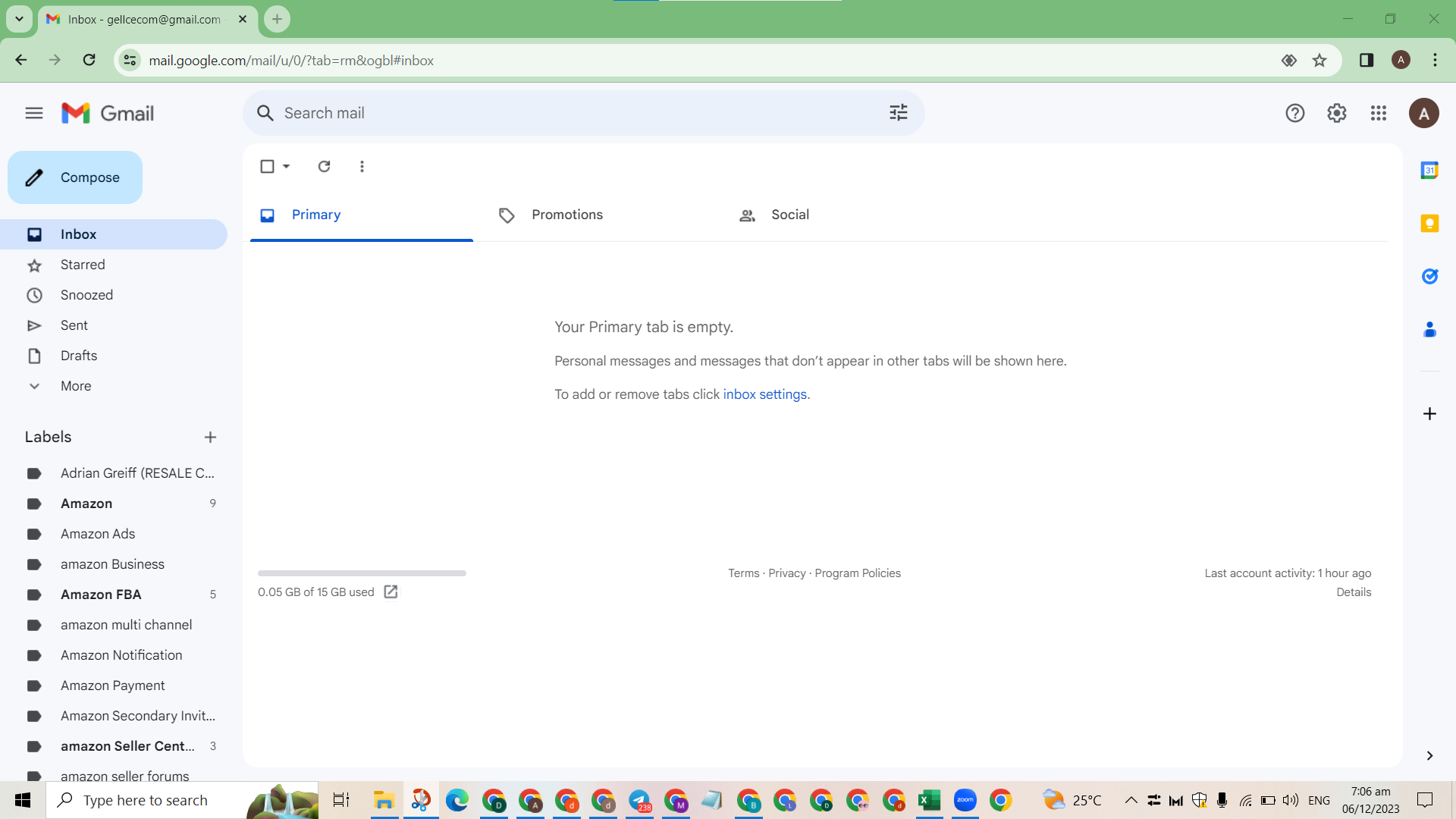The height and width of the screenshot is (819, 1456).
Task: Bookmark this tab star icon
Action: point(1319,60)
